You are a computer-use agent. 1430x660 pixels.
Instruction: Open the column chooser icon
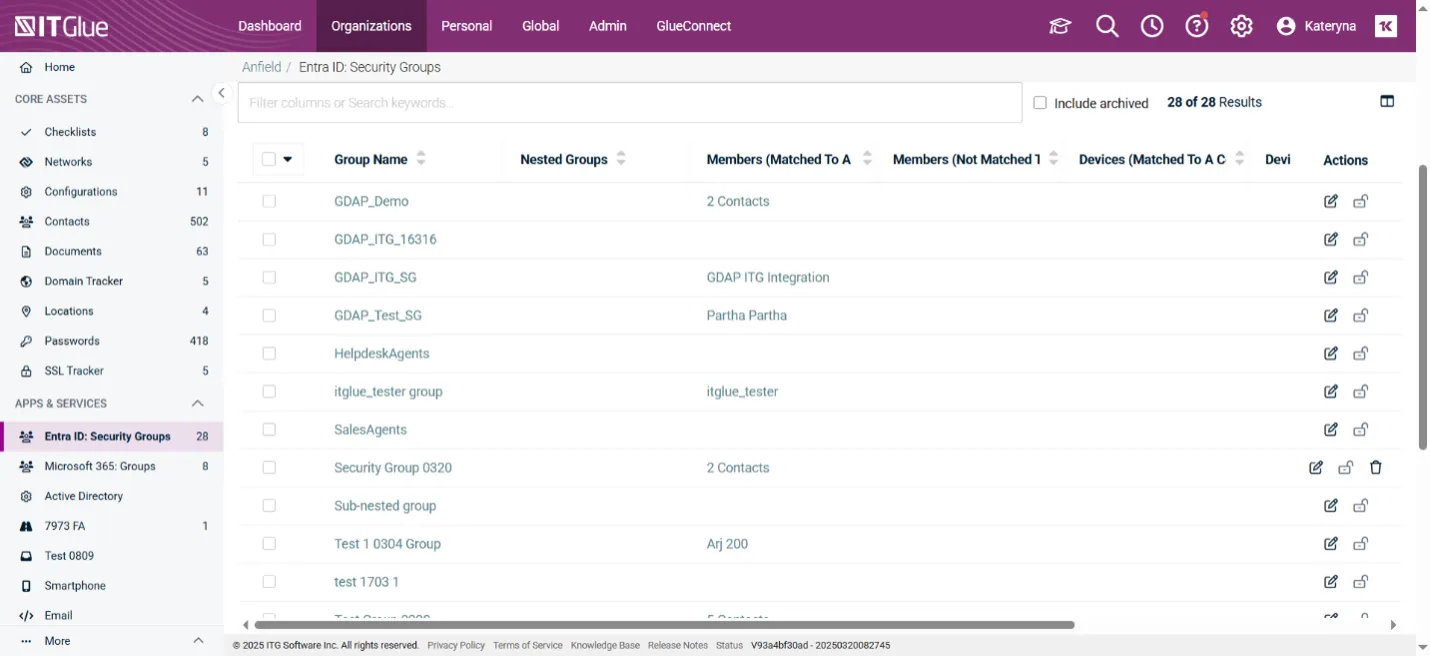1387,101
